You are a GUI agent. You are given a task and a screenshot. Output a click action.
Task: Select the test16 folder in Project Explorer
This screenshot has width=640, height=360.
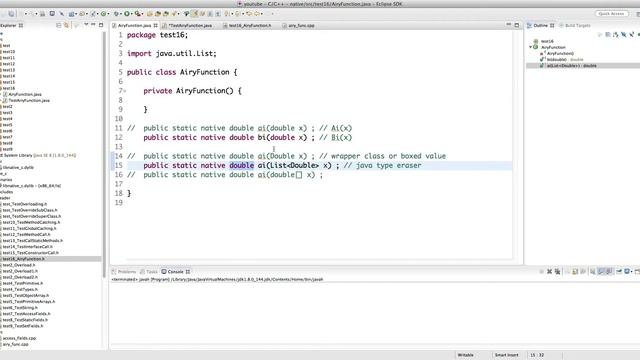click(x=9, y=88)
